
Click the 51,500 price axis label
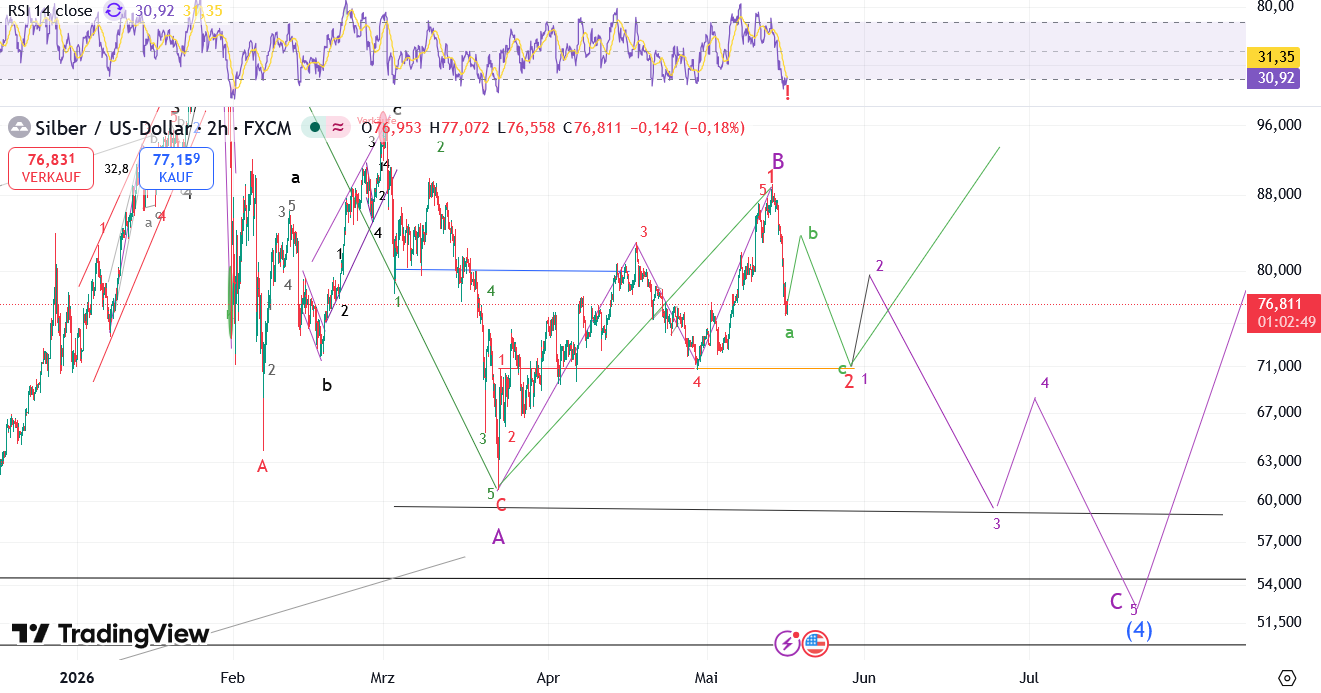1279,621
